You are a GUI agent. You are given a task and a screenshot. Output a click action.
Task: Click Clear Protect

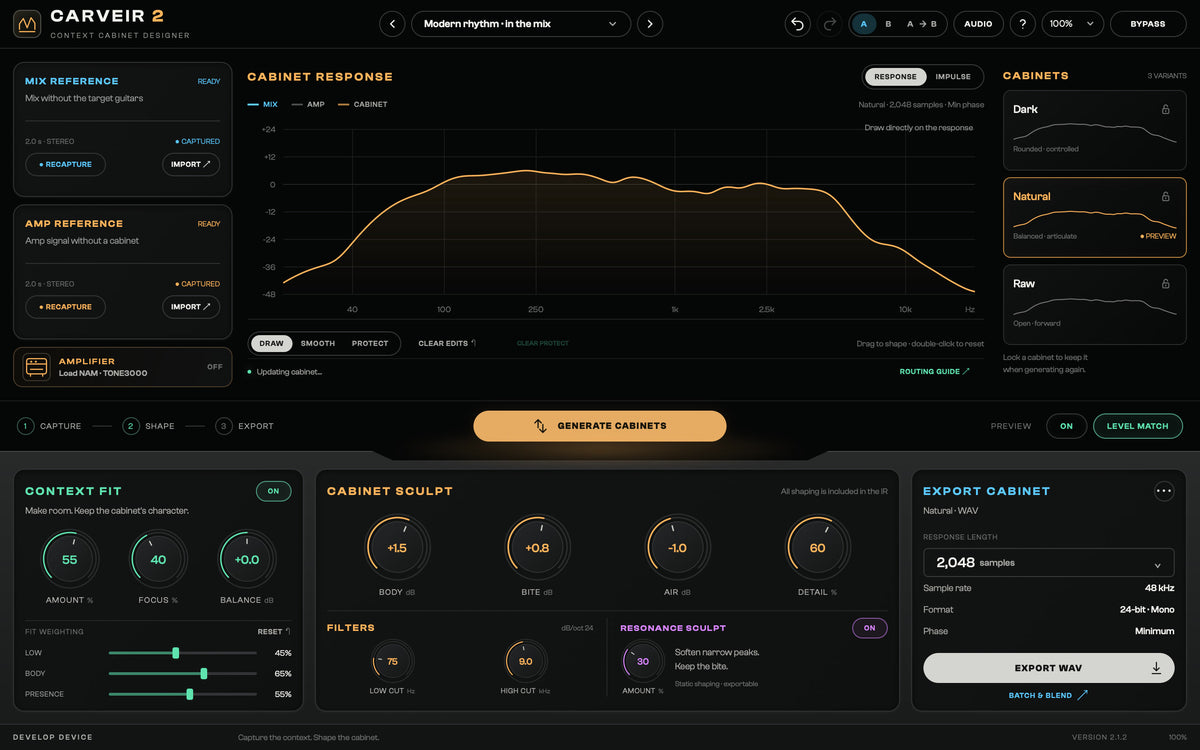click(x=542, y=343)
